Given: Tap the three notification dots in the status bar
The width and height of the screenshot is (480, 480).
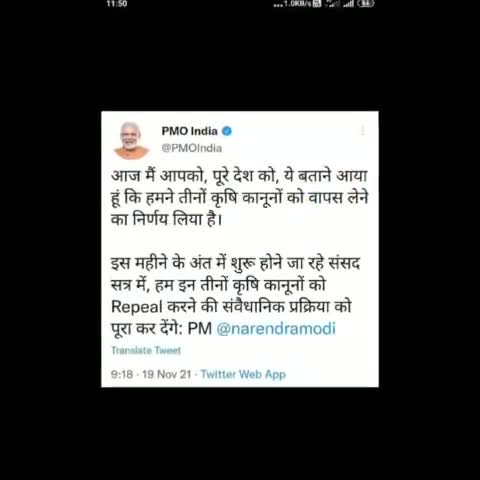Looking at the screenshot, I should (278, 5).
